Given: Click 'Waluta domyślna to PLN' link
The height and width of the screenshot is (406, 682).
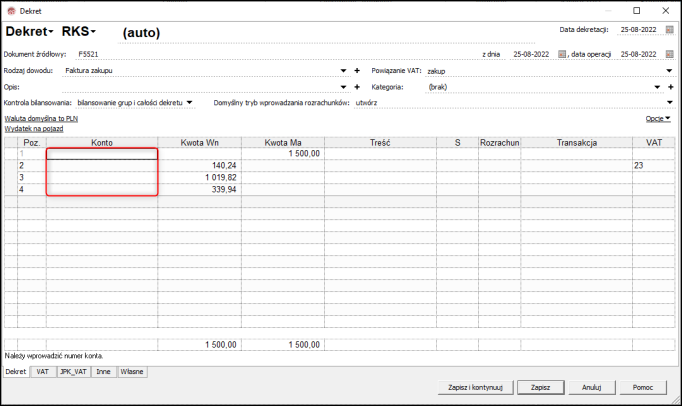Looking at the screenshot, I should pyautogui.click(x=41, y=118).
